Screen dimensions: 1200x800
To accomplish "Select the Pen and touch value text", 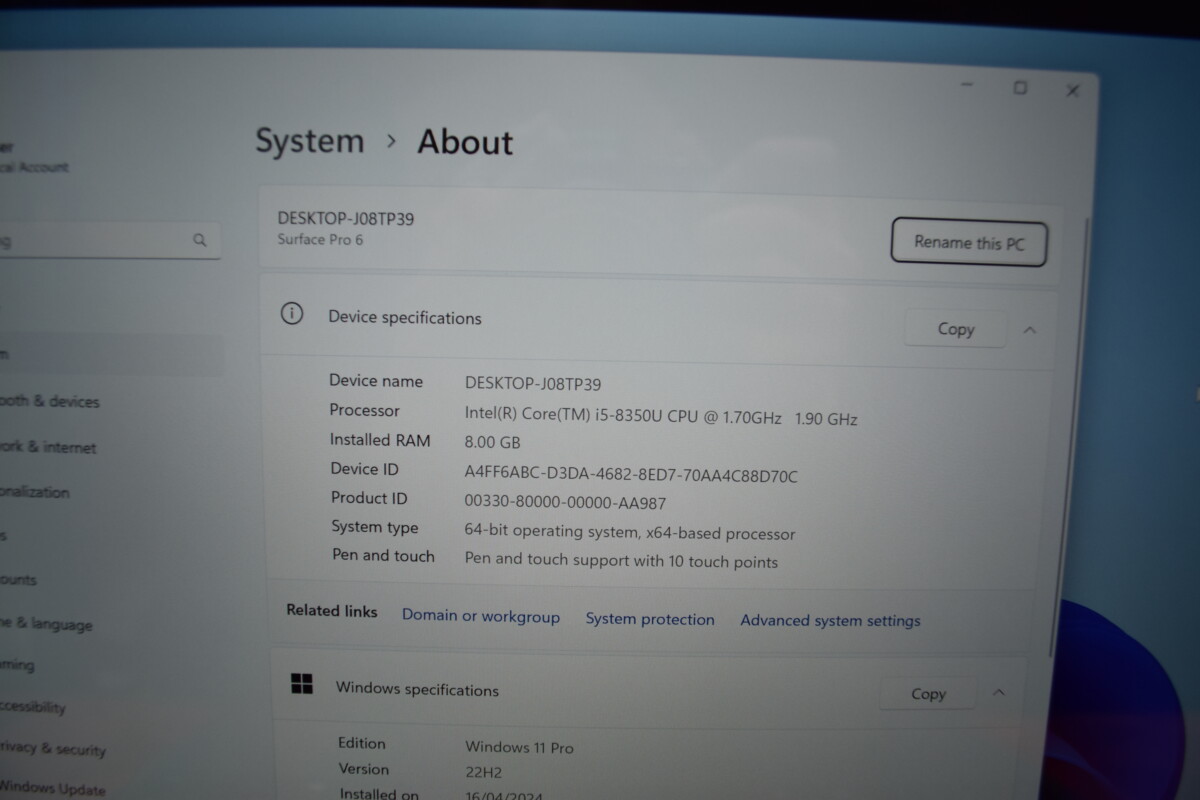I will [621, 560].
